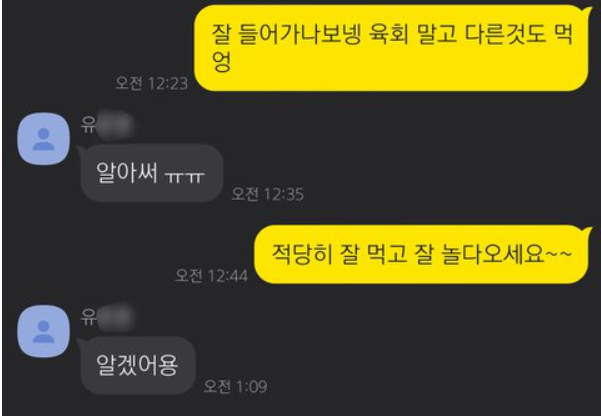
Task: Tap sender name 유 above 알겠어용
Action: (x=89, y=317)
